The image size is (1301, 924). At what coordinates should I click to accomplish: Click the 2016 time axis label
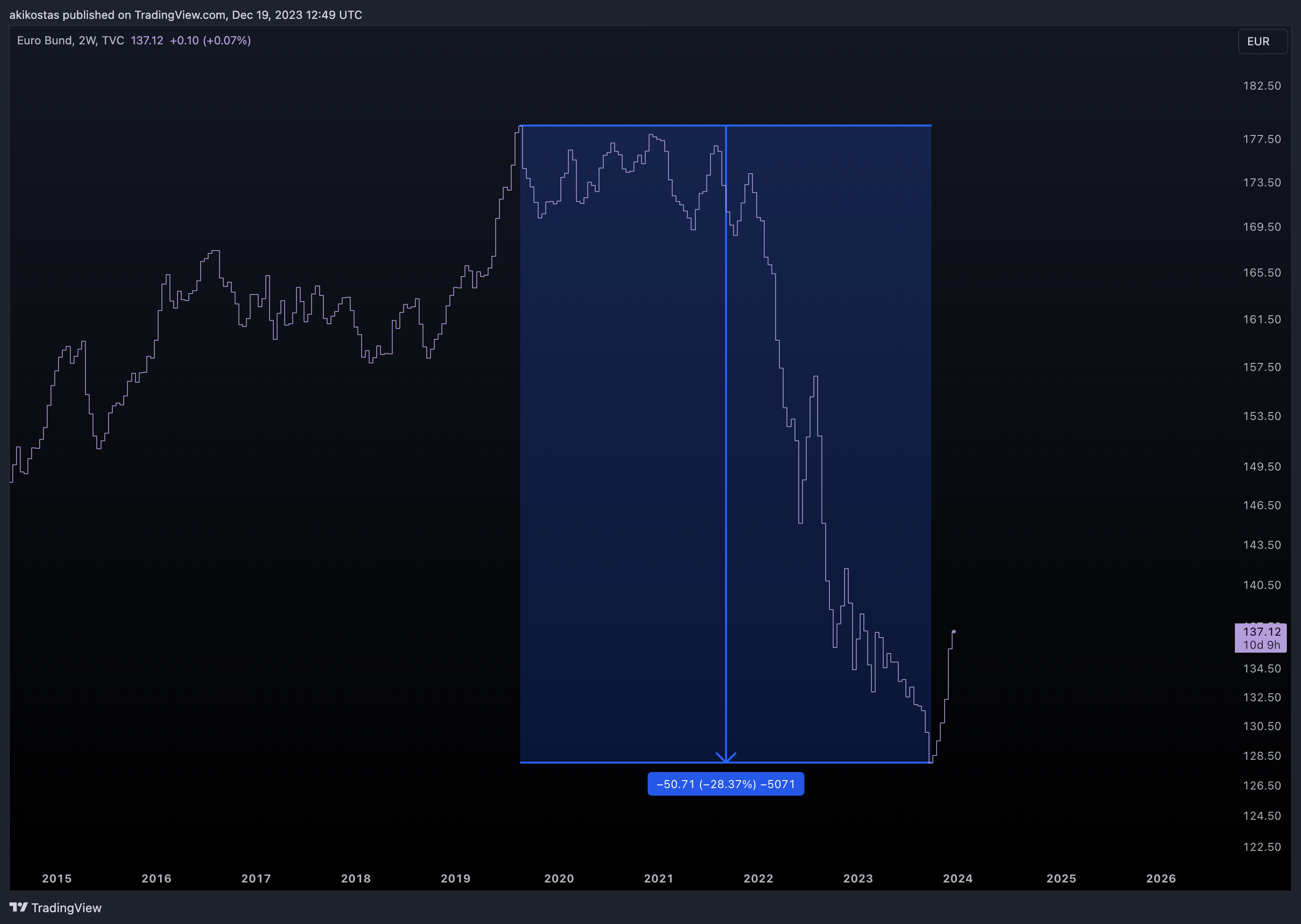tap(157, 879)
